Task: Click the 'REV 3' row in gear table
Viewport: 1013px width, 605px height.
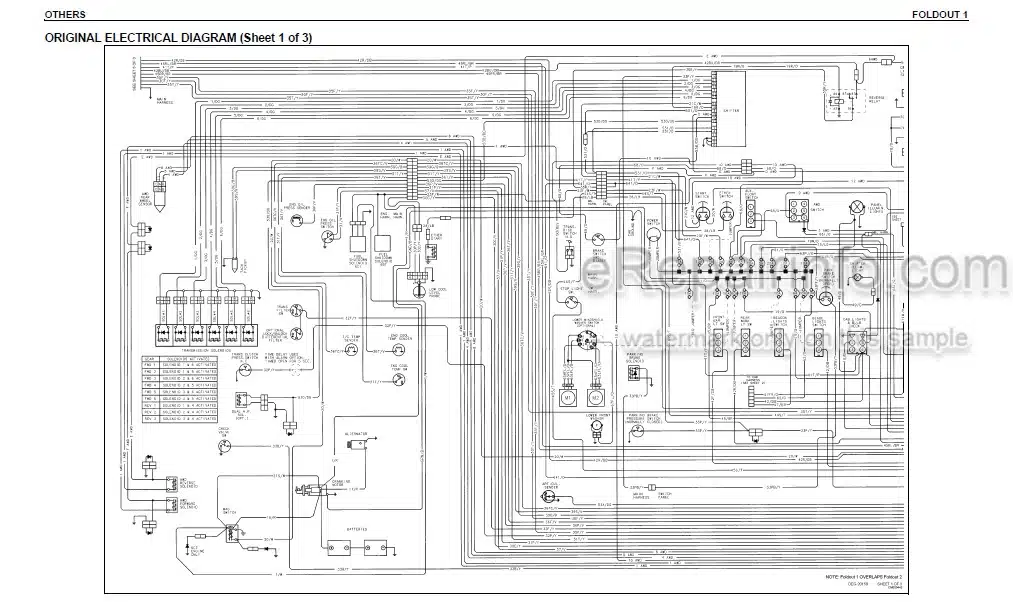Action: coord(180,419)
